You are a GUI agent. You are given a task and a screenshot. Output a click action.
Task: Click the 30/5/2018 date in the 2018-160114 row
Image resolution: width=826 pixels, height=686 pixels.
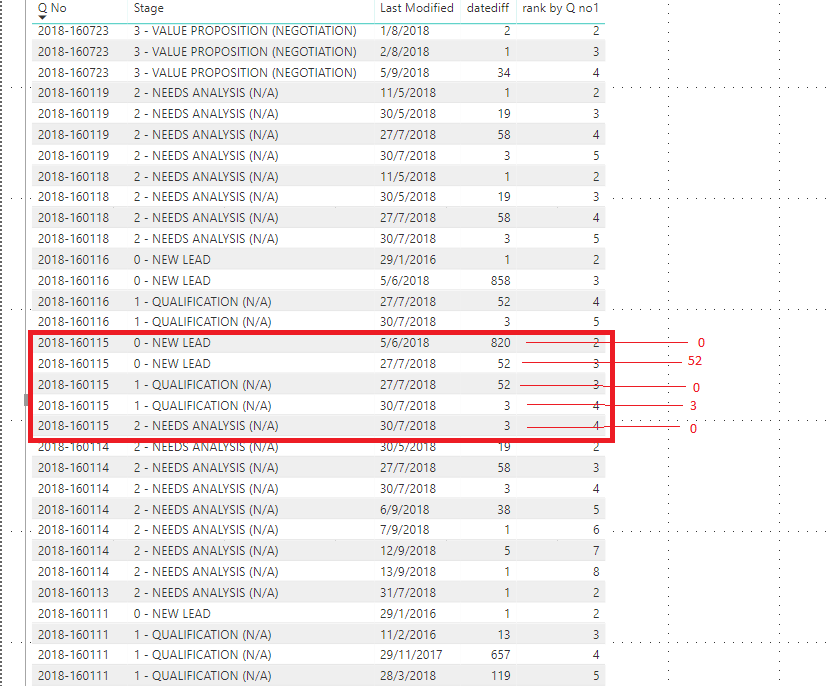pyautogui.click(x=408, y=447)
